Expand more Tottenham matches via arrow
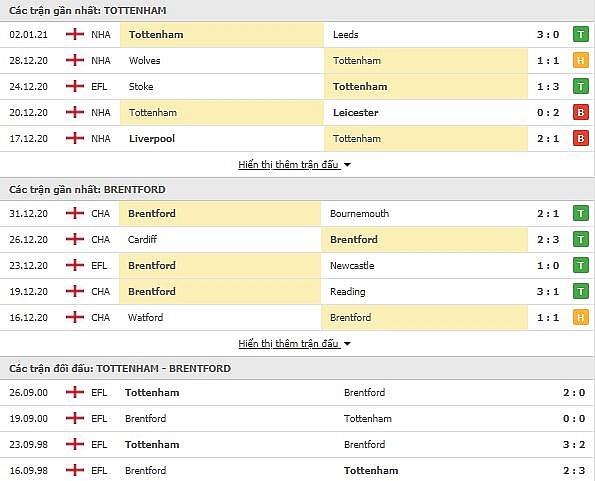The image size is (595, 481). 347,165
